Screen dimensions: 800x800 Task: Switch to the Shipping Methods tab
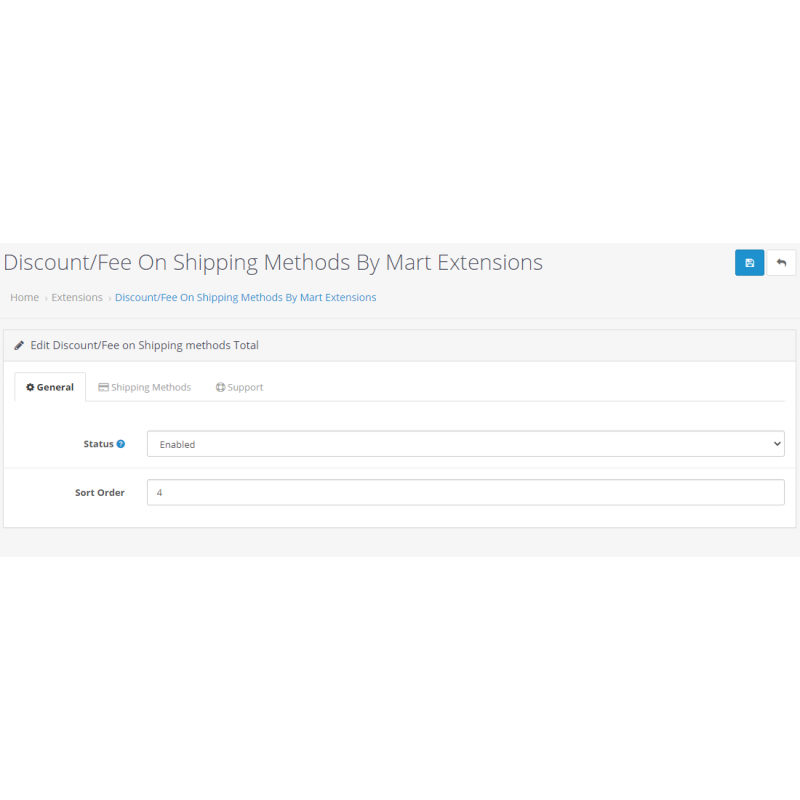tap(144, 387)
